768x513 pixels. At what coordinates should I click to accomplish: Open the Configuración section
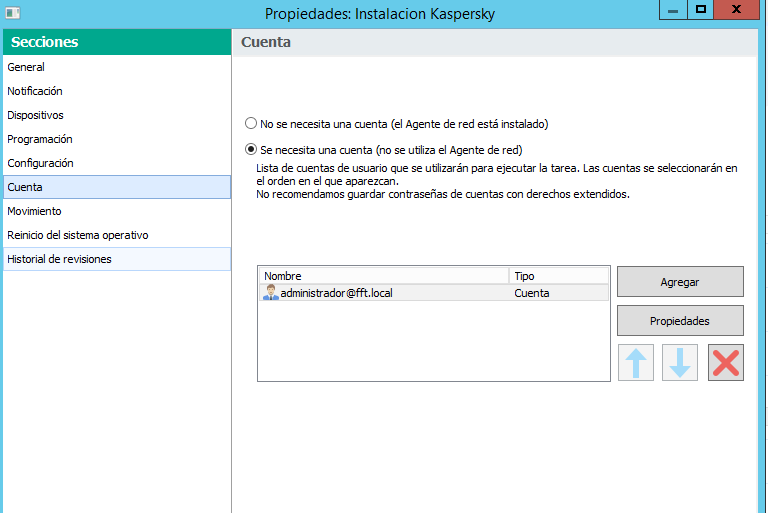point(40,163)
